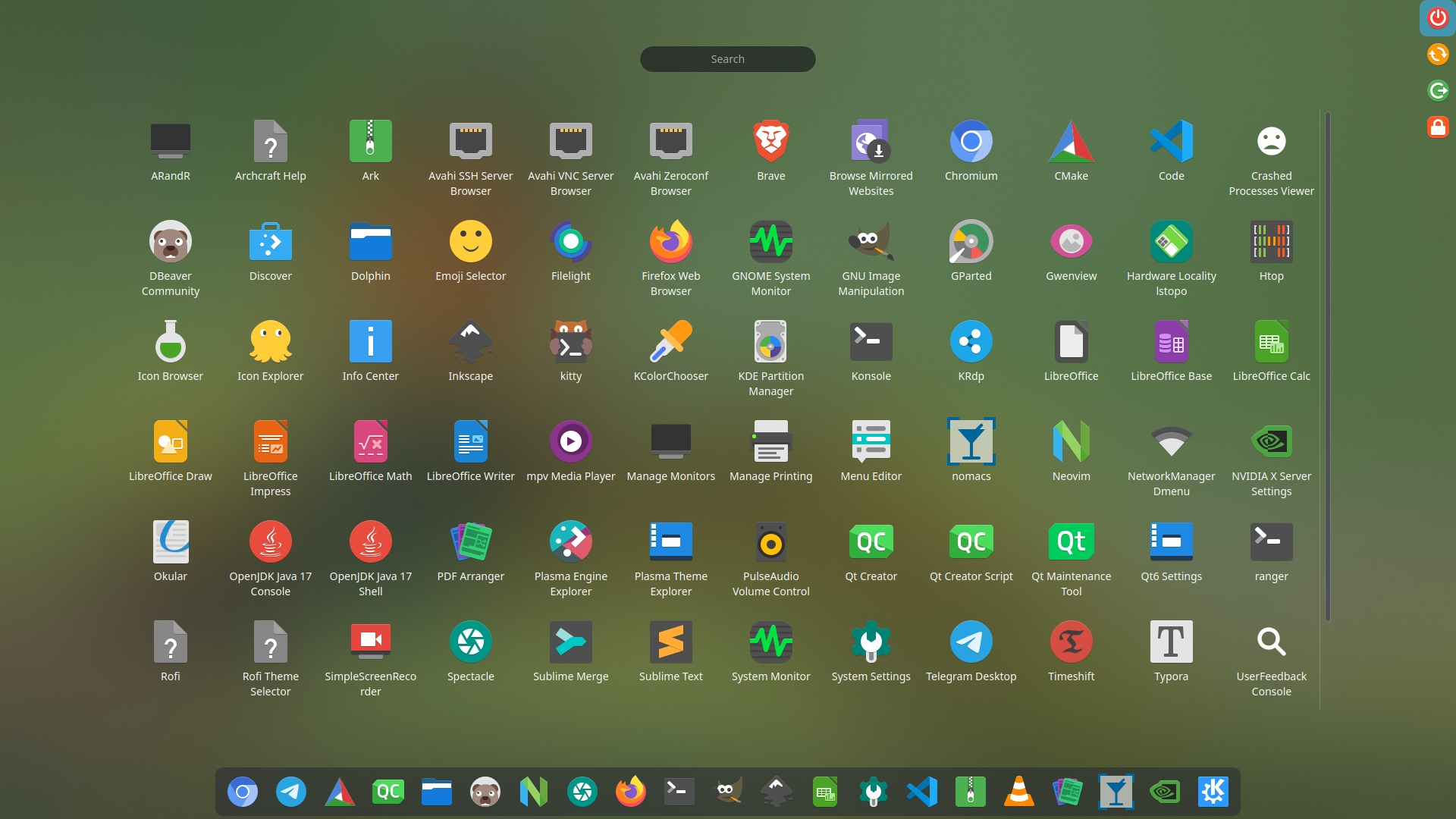Open Spectacle in the app grid
The height and width of the screenshot is (819, 1456).
tap(471, 652)
